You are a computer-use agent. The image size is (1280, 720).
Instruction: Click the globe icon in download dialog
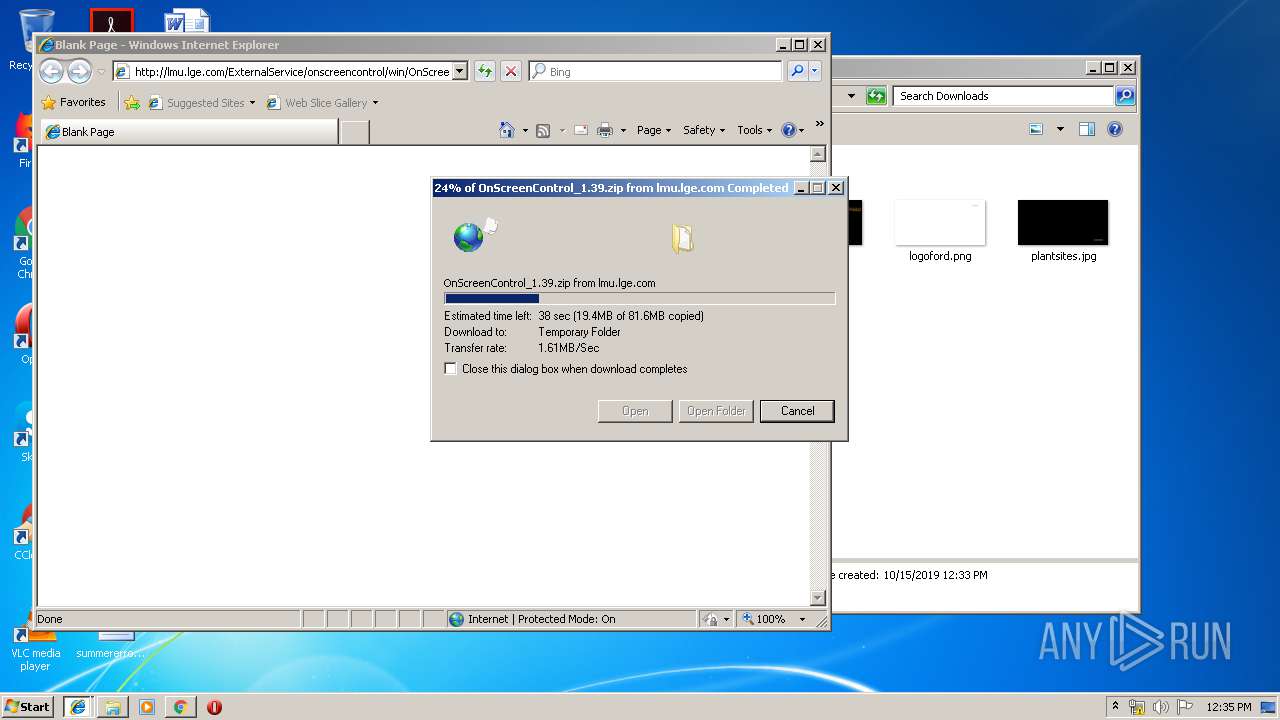(x=467, y=237)
